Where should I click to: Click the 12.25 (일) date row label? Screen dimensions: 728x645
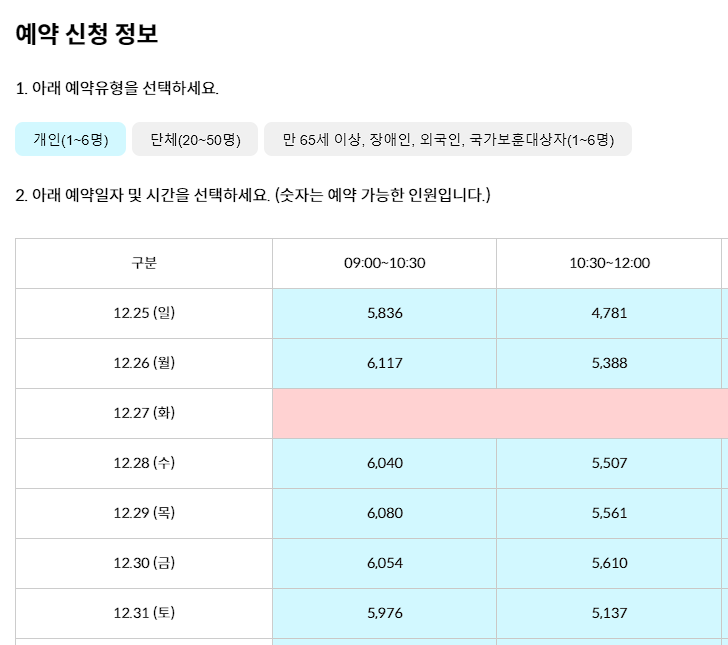(144, 313)
